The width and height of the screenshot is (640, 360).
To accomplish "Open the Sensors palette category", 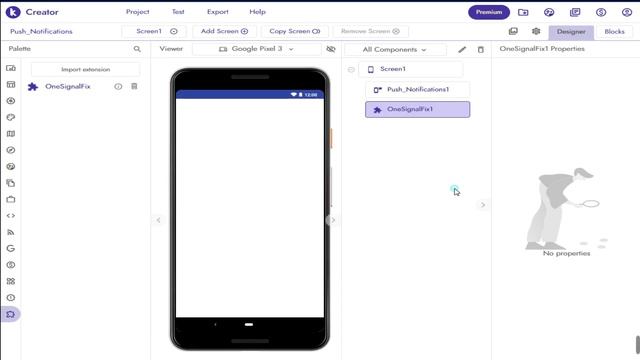I will (x=11, y=150).
